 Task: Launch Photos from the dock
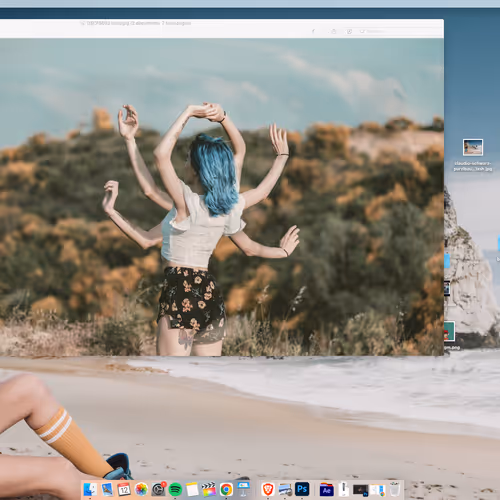coord(141,489)
